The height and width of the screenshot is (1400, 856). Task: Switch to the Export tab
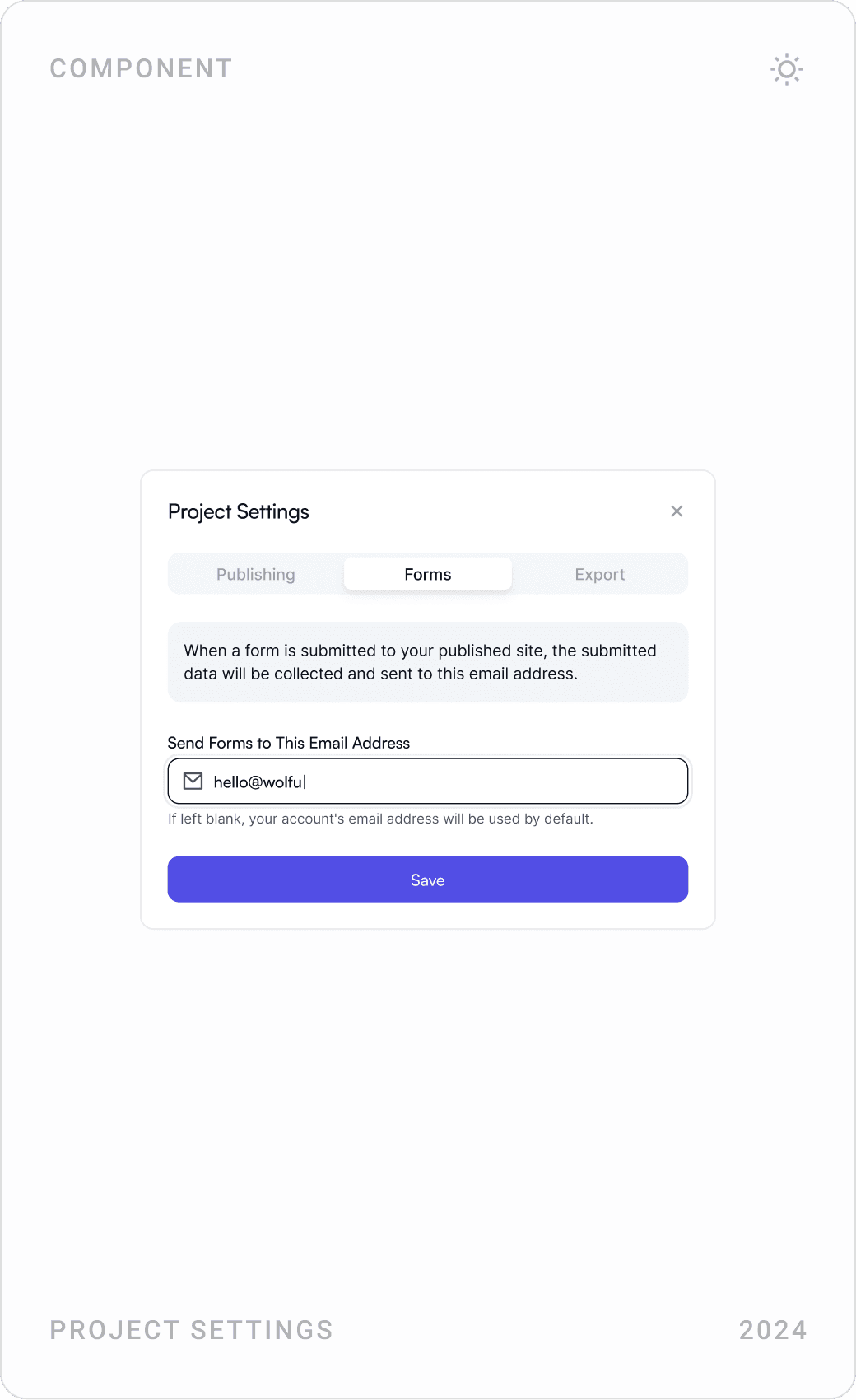(600, 574)
